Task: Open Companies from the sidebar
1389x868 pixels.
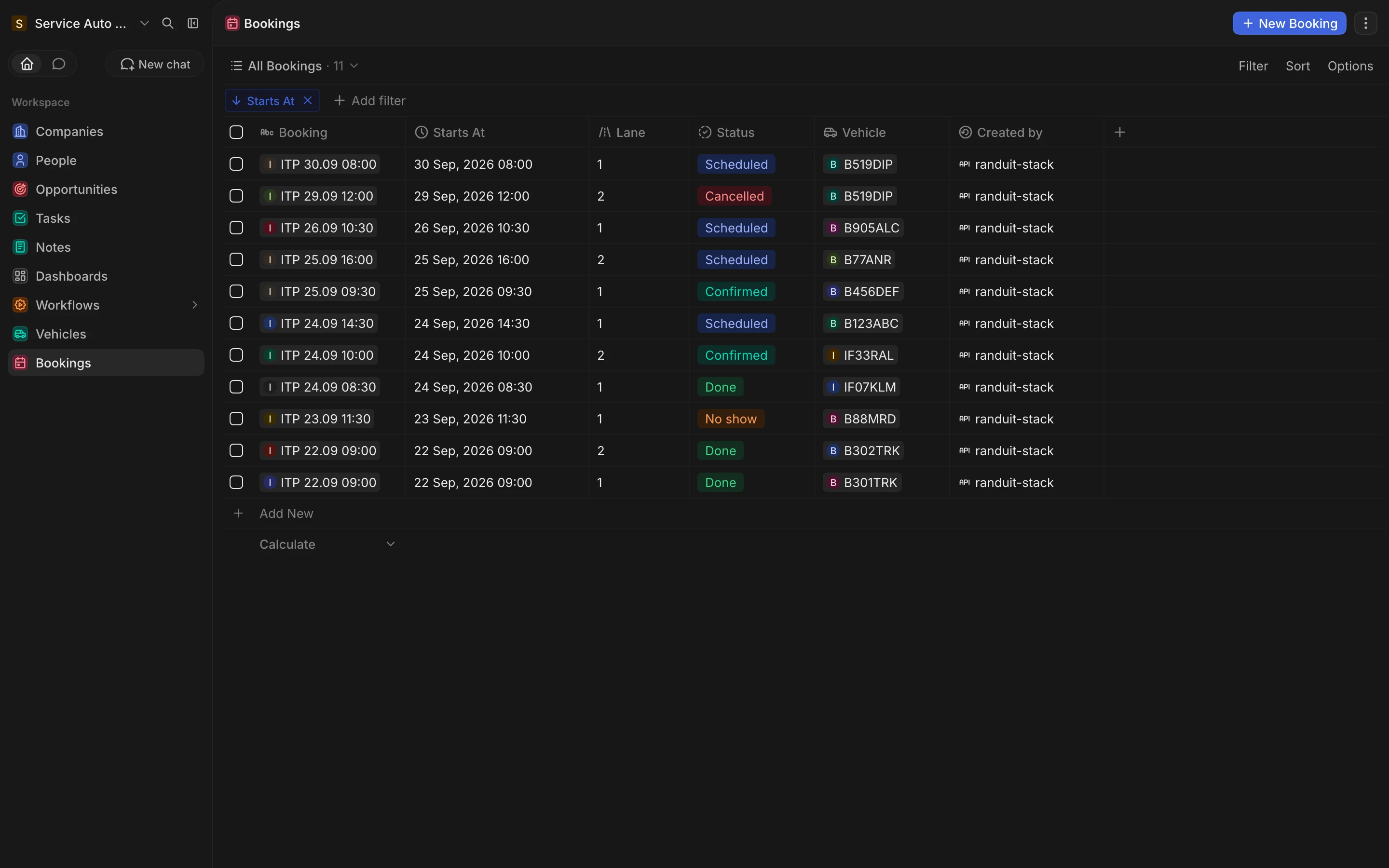Action: pos(106,132)
